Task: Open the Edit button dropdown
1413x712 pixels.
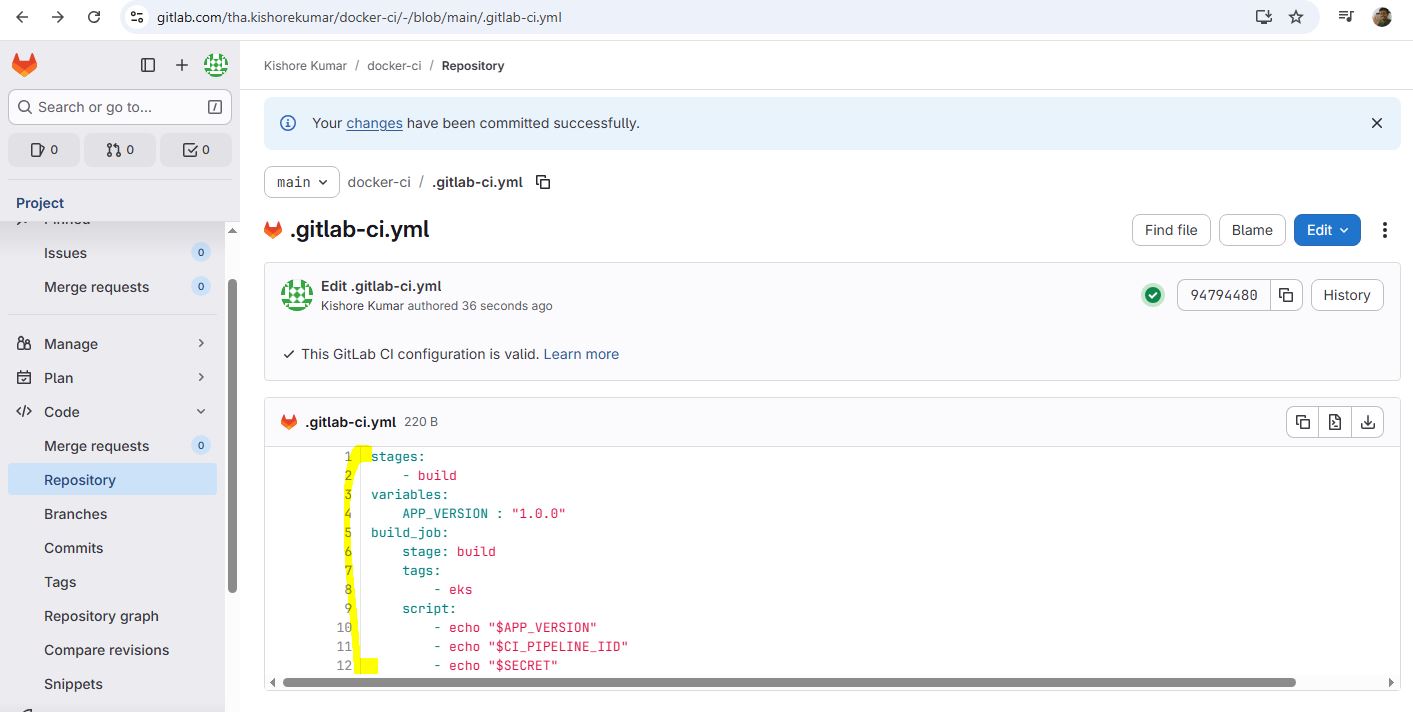Action: (1327, 230)
